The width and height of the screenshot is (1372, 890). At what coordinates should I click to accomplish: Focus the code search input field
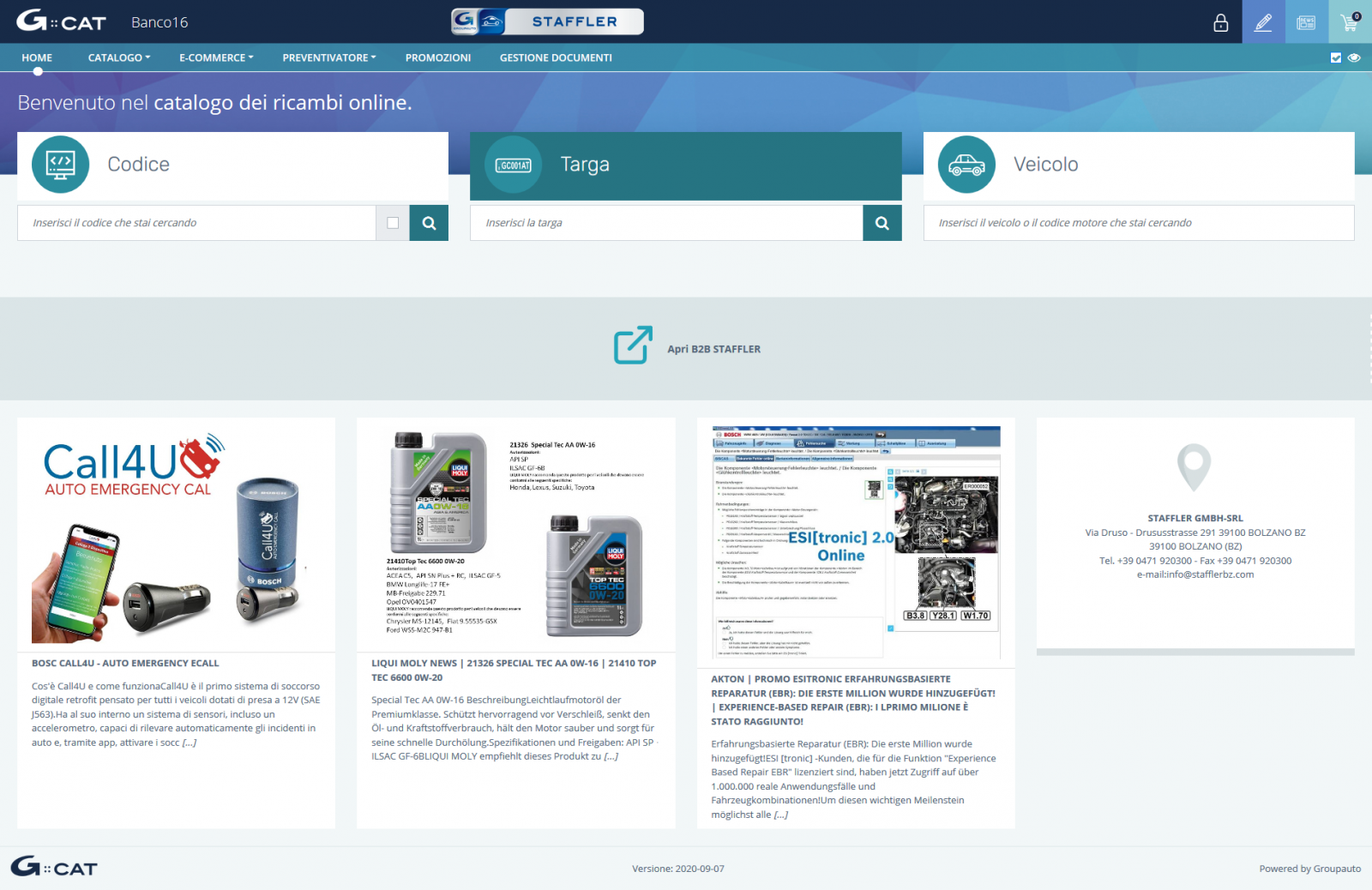coord(196,223)
